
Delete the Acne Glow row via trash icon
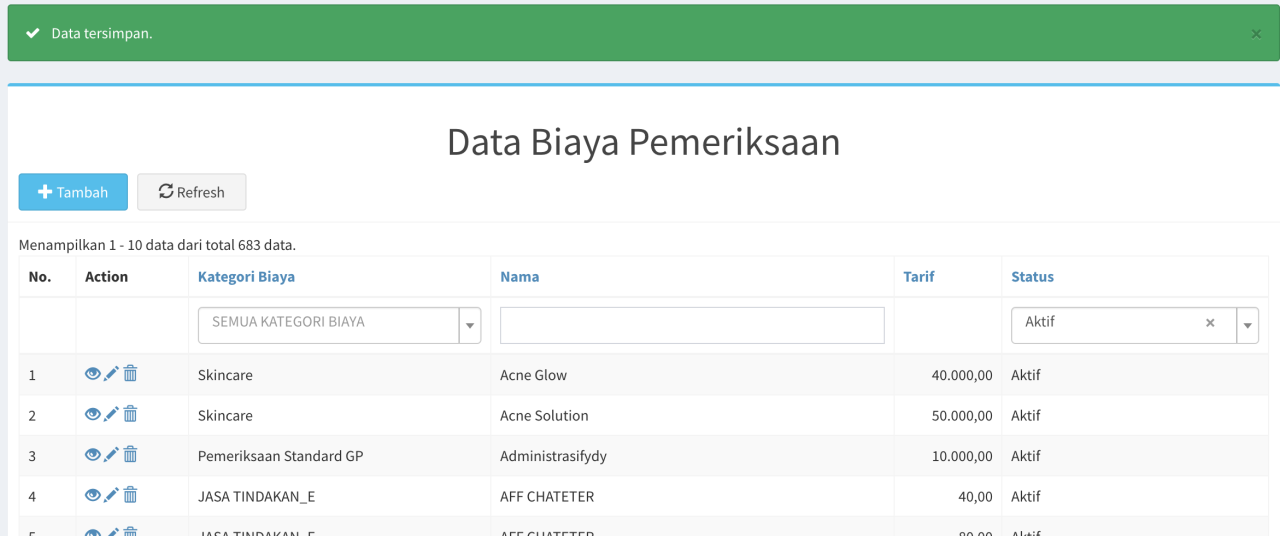click(x=130, y=374)
